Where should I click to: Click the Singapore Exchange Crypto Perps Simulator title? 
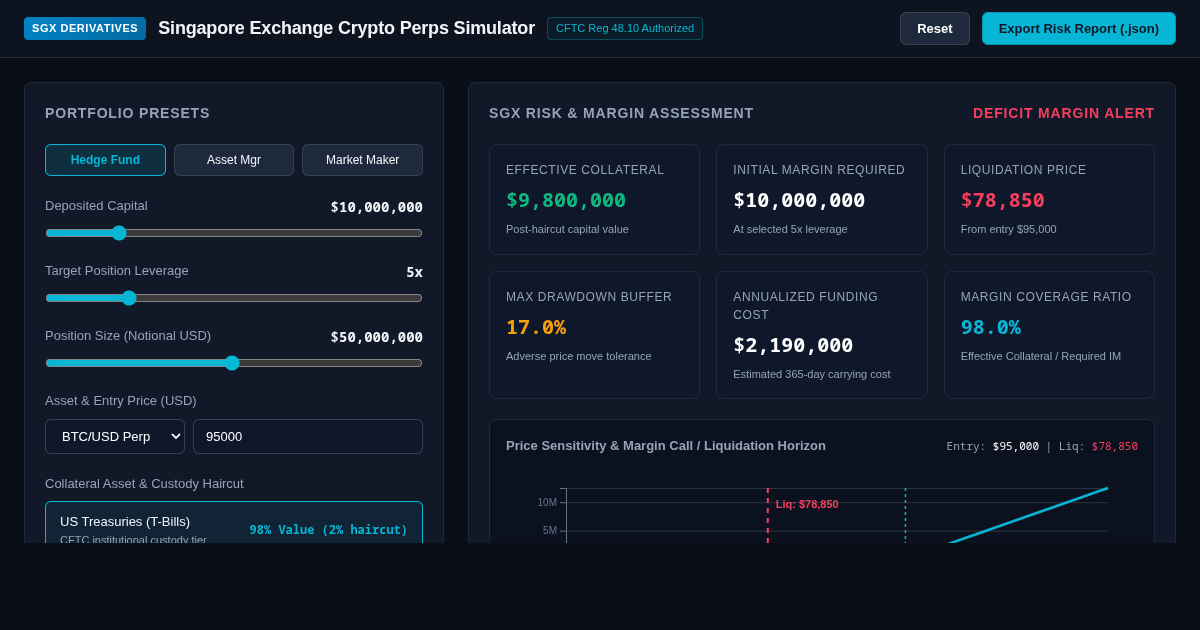[x=346, y=28]
